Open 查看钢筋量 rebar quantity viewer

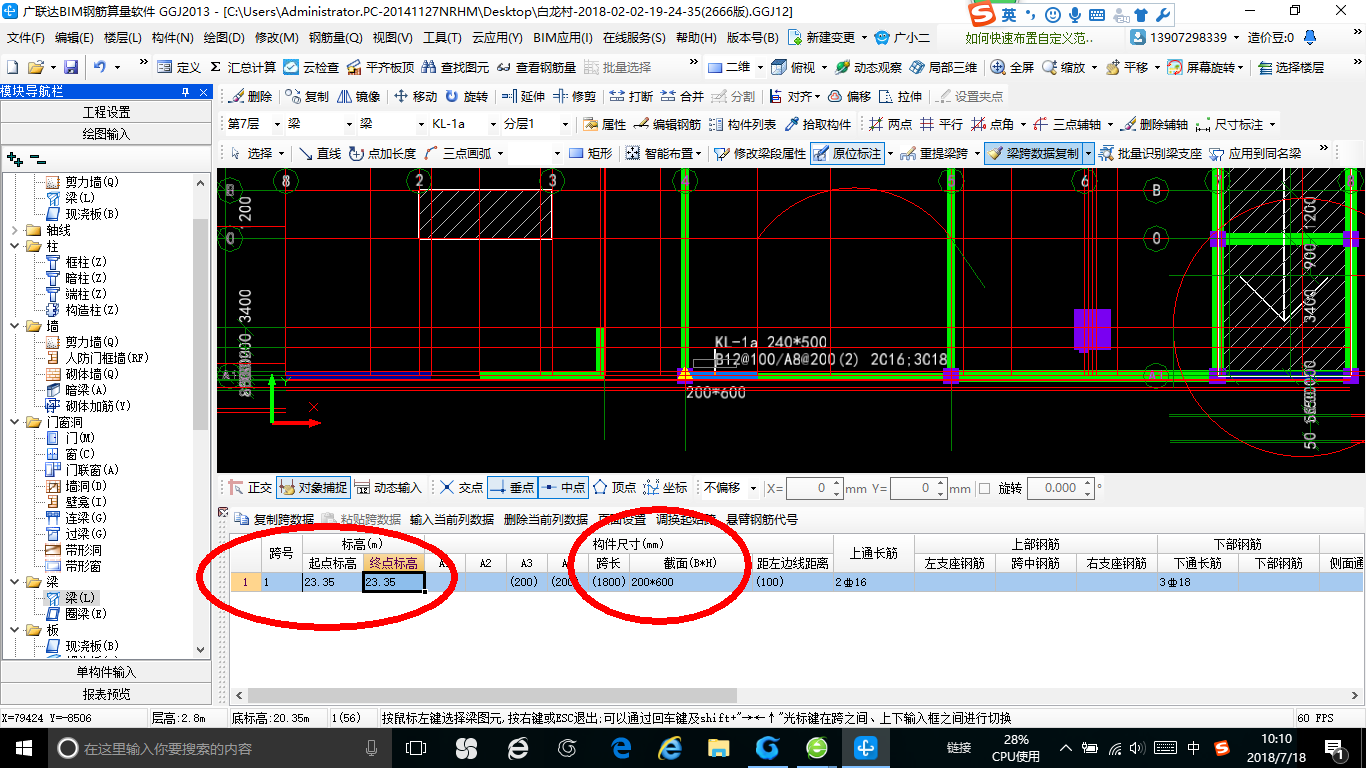tap(536, 67)
